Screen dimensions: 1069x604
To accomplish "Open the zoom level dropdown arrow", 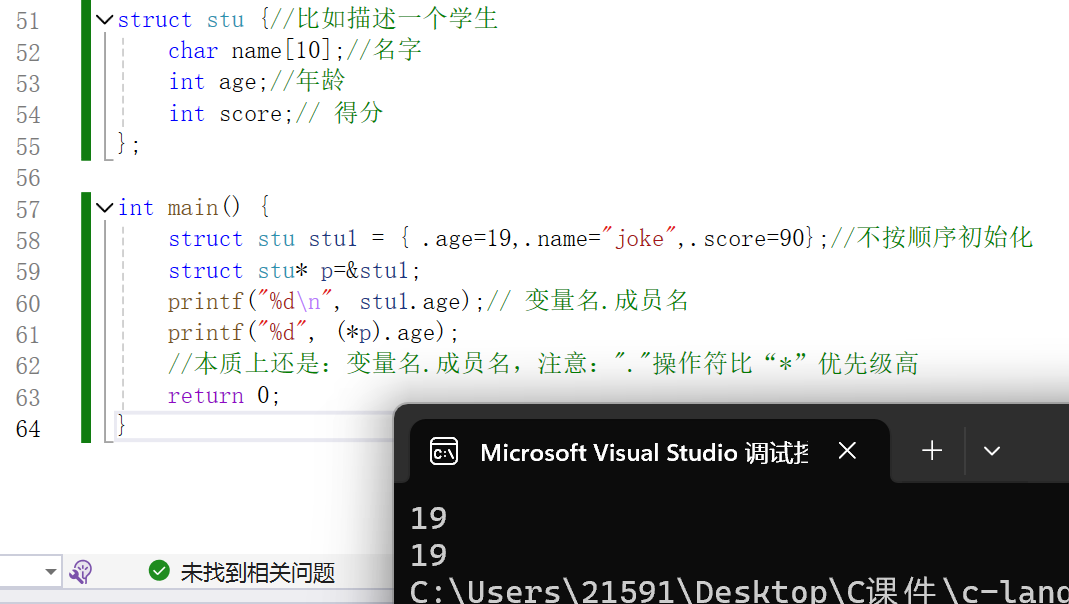I will pos(50,572).
